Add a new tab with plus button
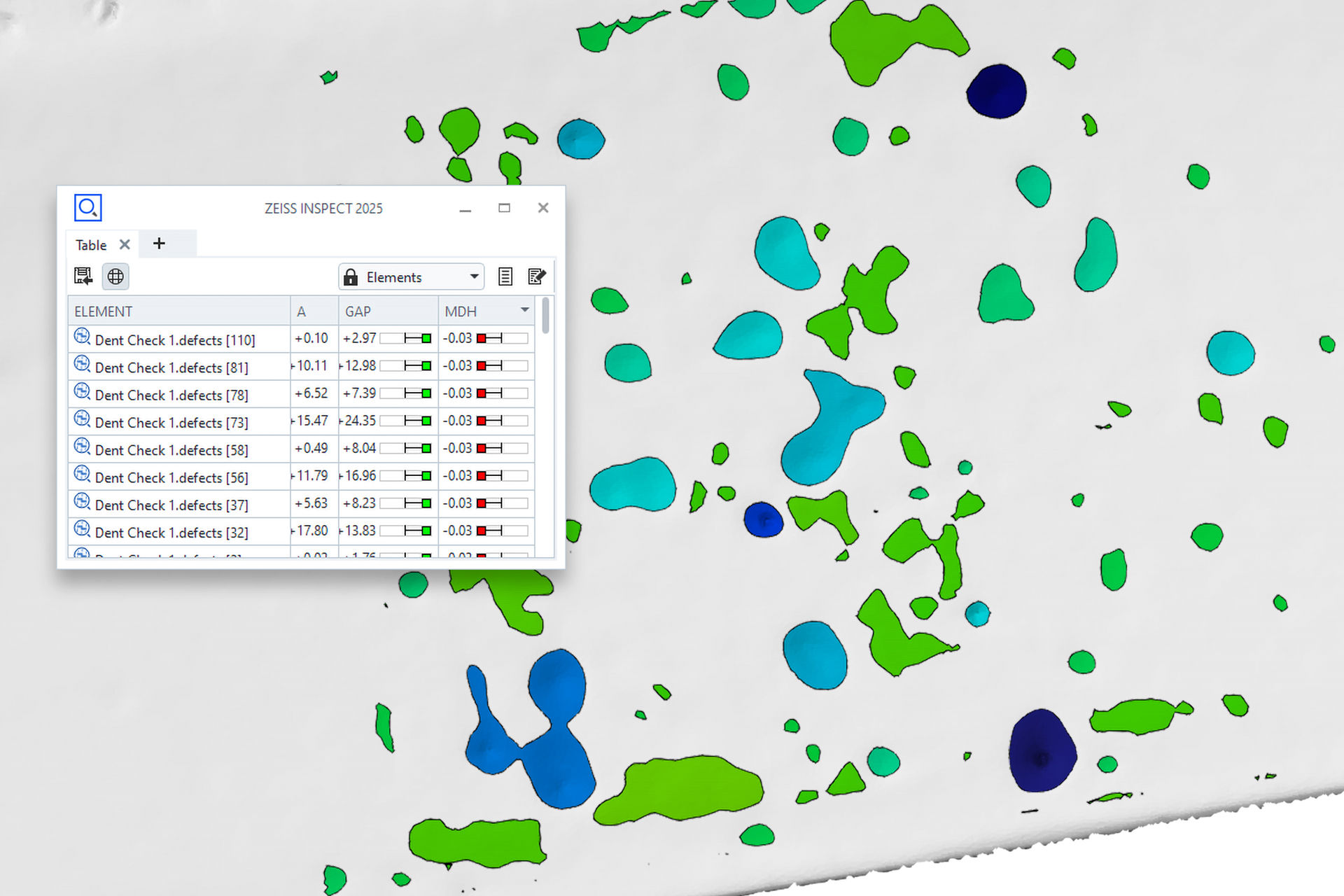 159,244
